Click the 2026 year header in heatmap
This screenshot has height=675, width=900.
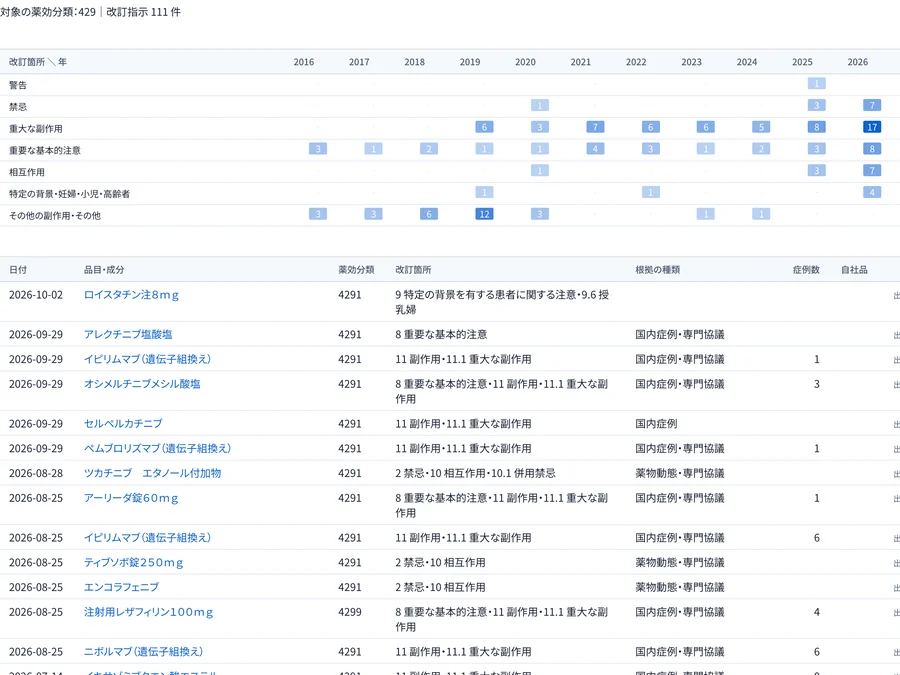point(858,62)
